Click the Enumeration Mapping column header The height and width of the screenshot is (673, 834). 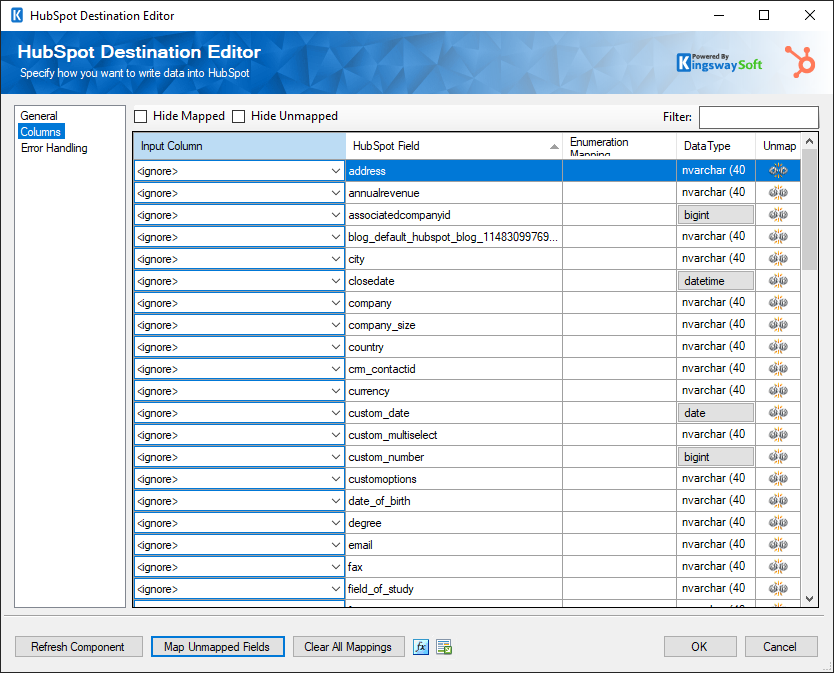619,146
